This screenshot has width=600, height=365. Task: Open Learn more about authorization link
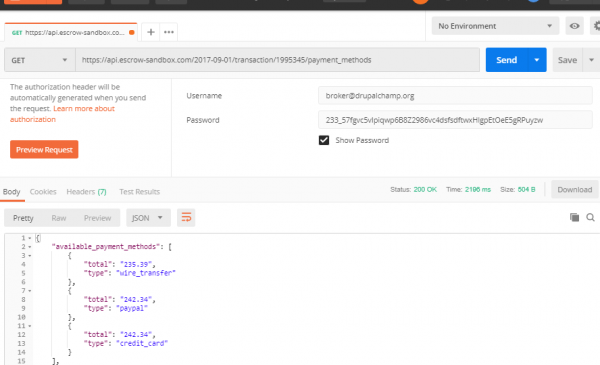click(x=62, y=114)
